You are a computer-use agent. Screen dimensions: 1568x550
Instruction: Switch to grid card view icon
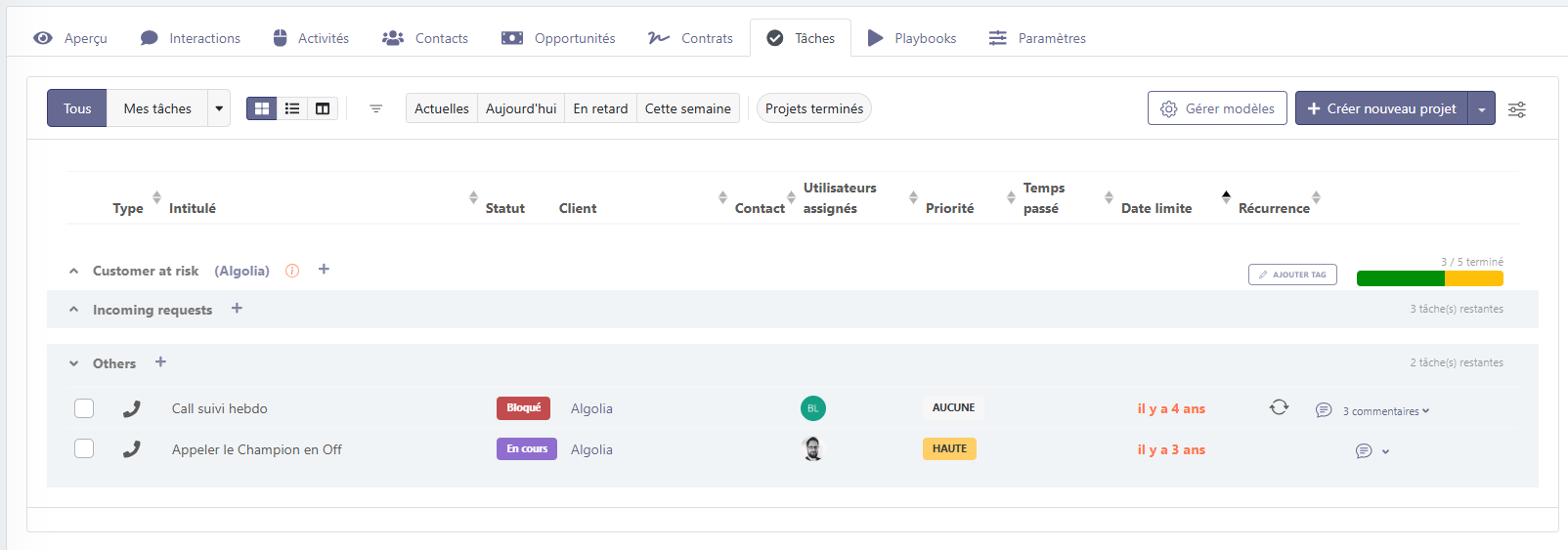pos(262,108)
